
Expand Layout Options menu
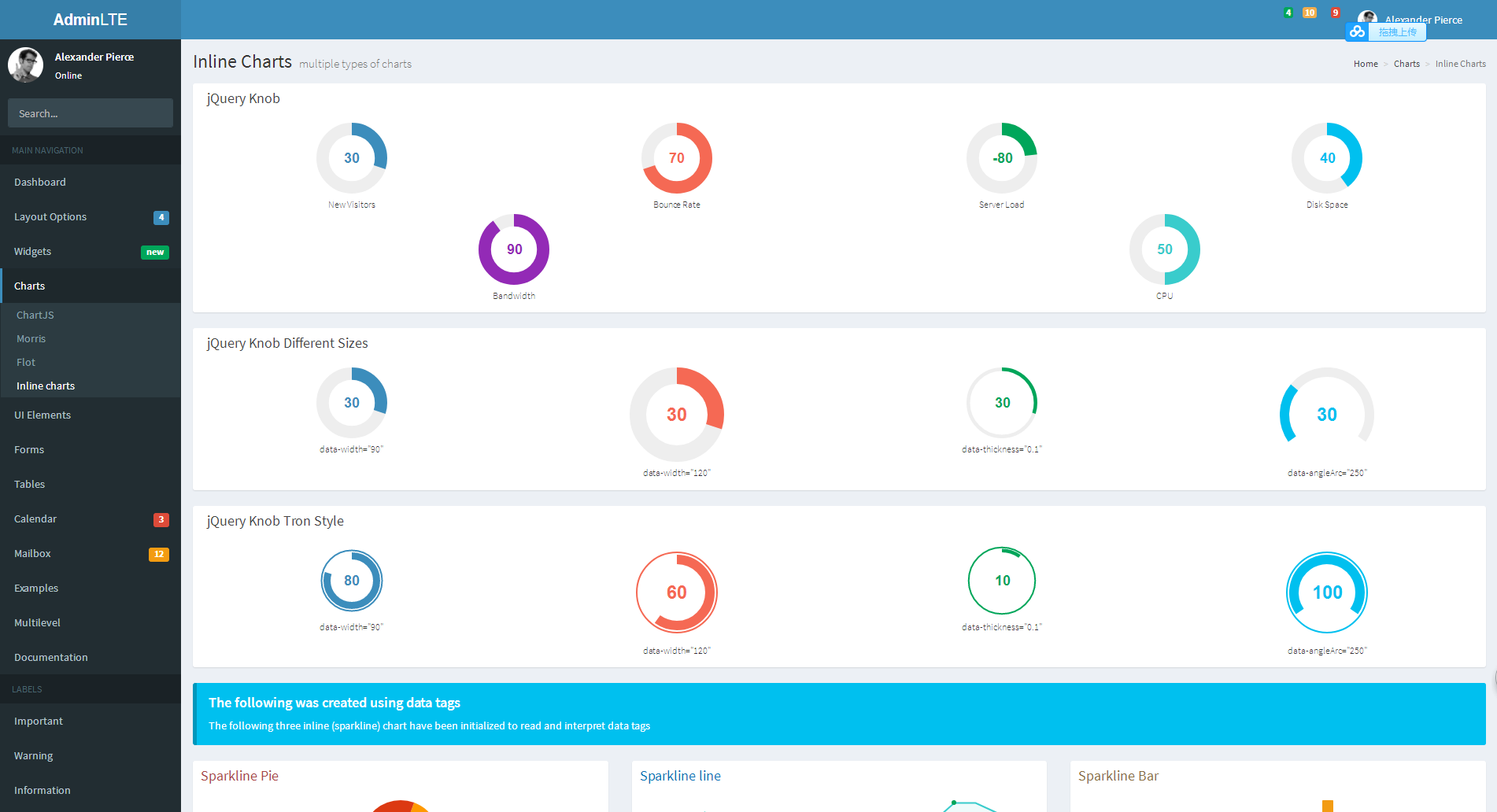(91, 216)
